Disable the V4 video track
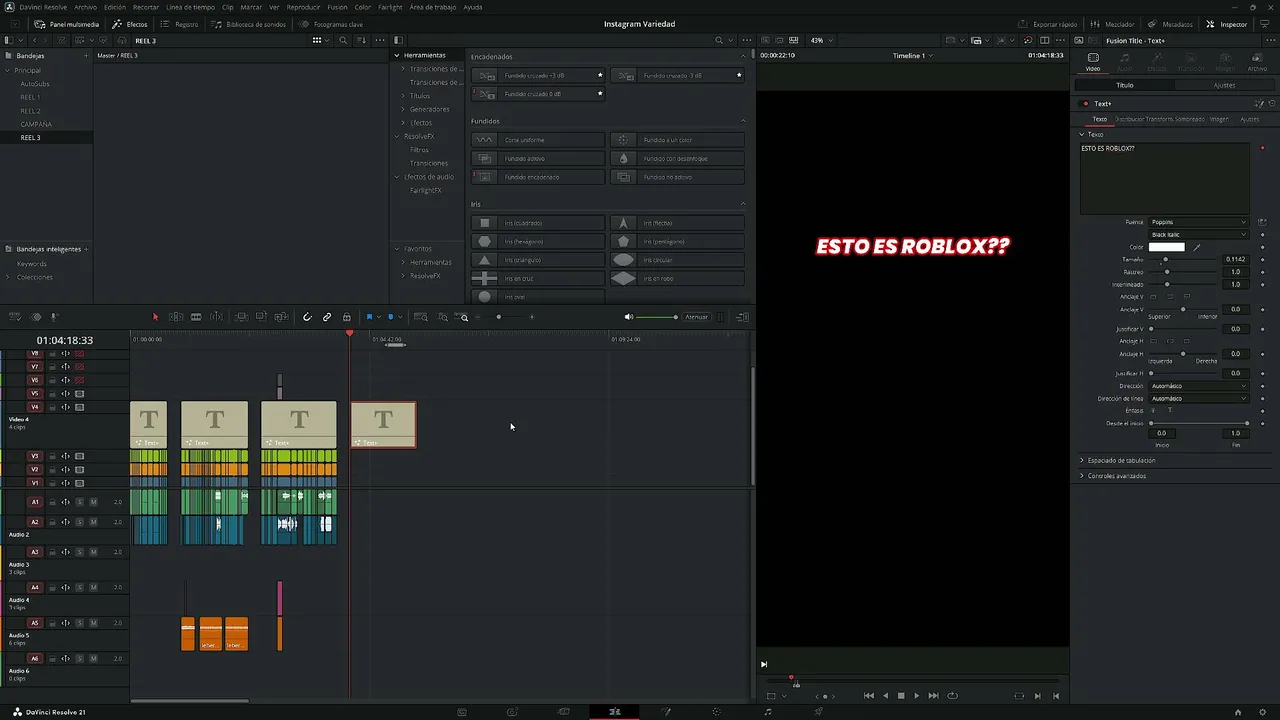This screenshot has height=720, width=1280. tap(80, 407)
